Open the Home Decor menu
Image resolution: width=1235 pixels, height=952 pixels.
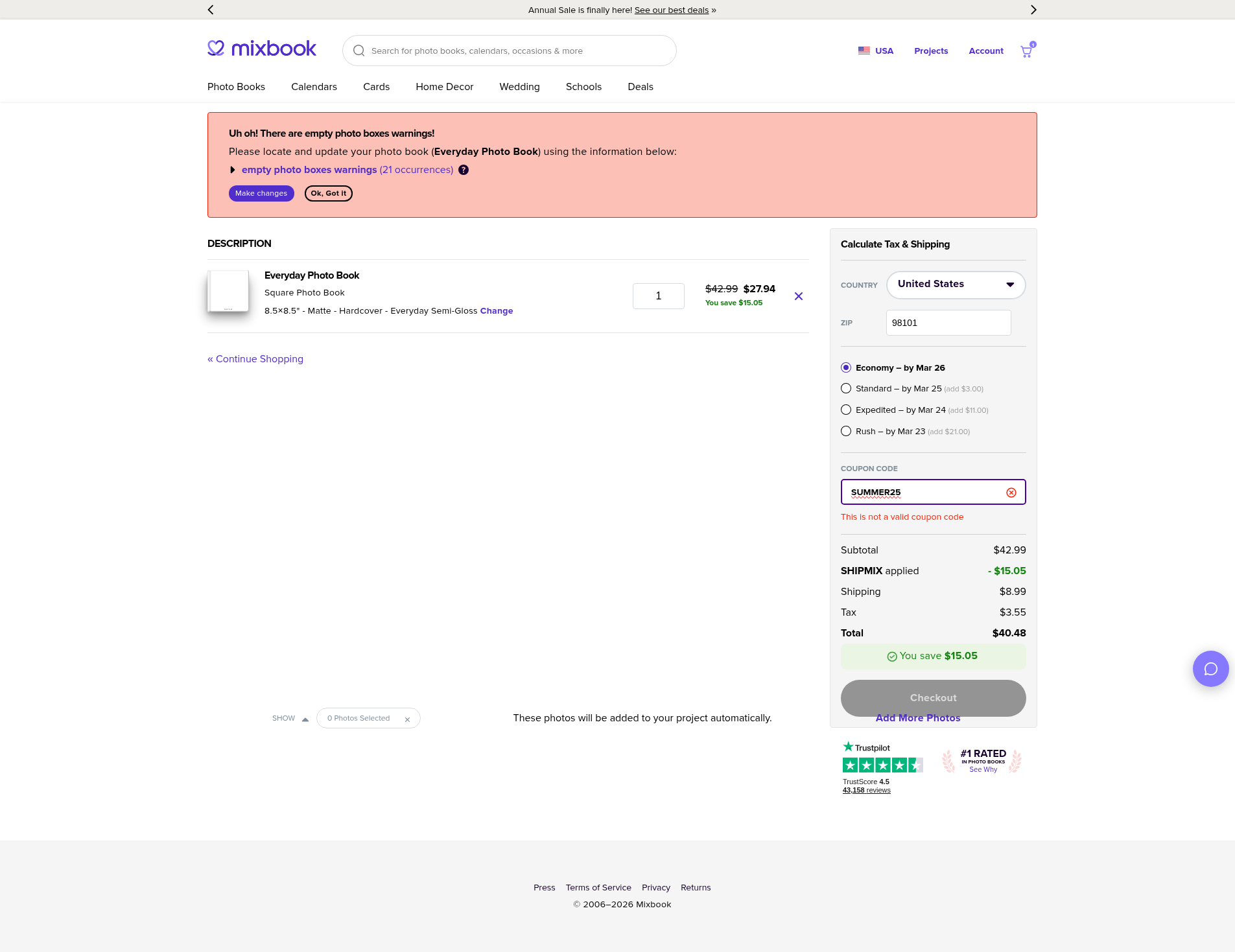[x=444, y=87]
